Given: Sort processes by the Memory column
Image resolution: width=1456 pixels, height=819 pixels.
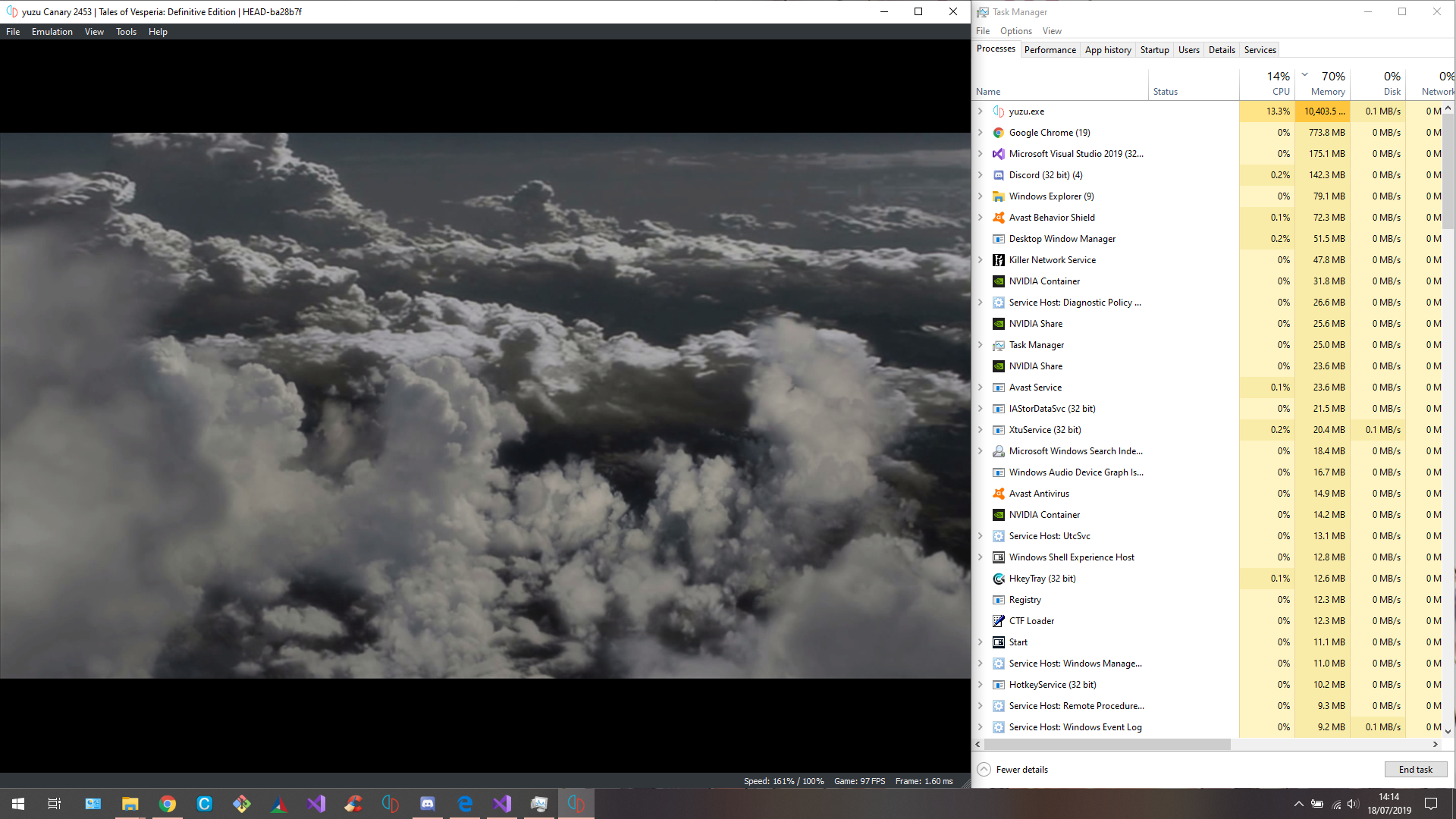Looking at the screenshot, I should point(1323,83).
